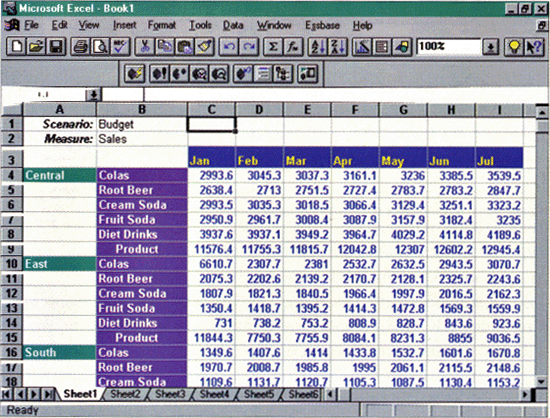
Task: Open the Edit menu
Action: pyautogui.click(x=59, y=25)
